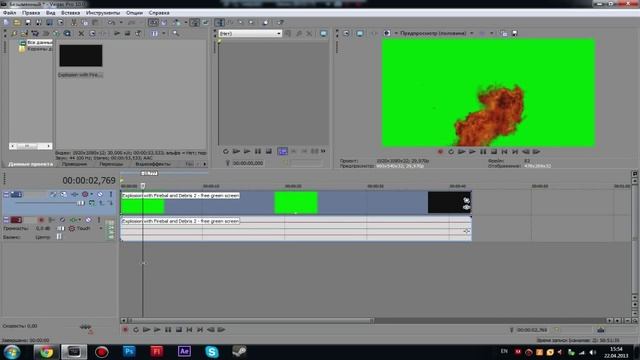Screen dimensions: 640x360
Task: Open media search with the magnifier icon
Action: pyautogui.click(x=176, y=33)
